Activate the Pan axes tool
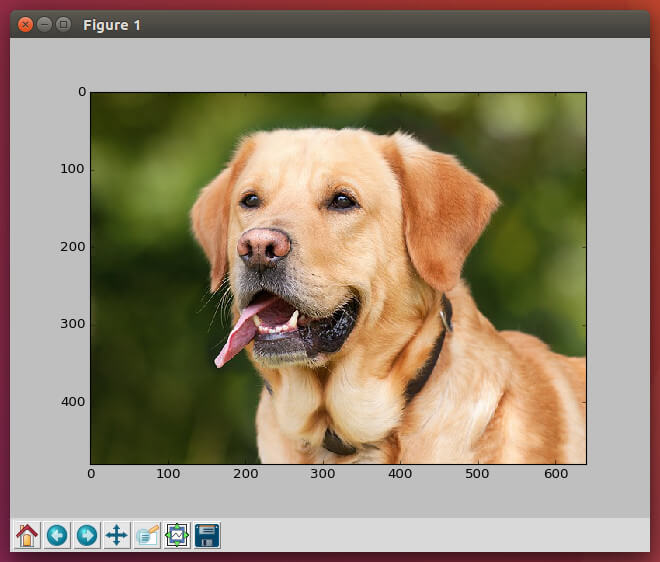The width and height of the screenshot is (660, 562). (x=117, y=535)
